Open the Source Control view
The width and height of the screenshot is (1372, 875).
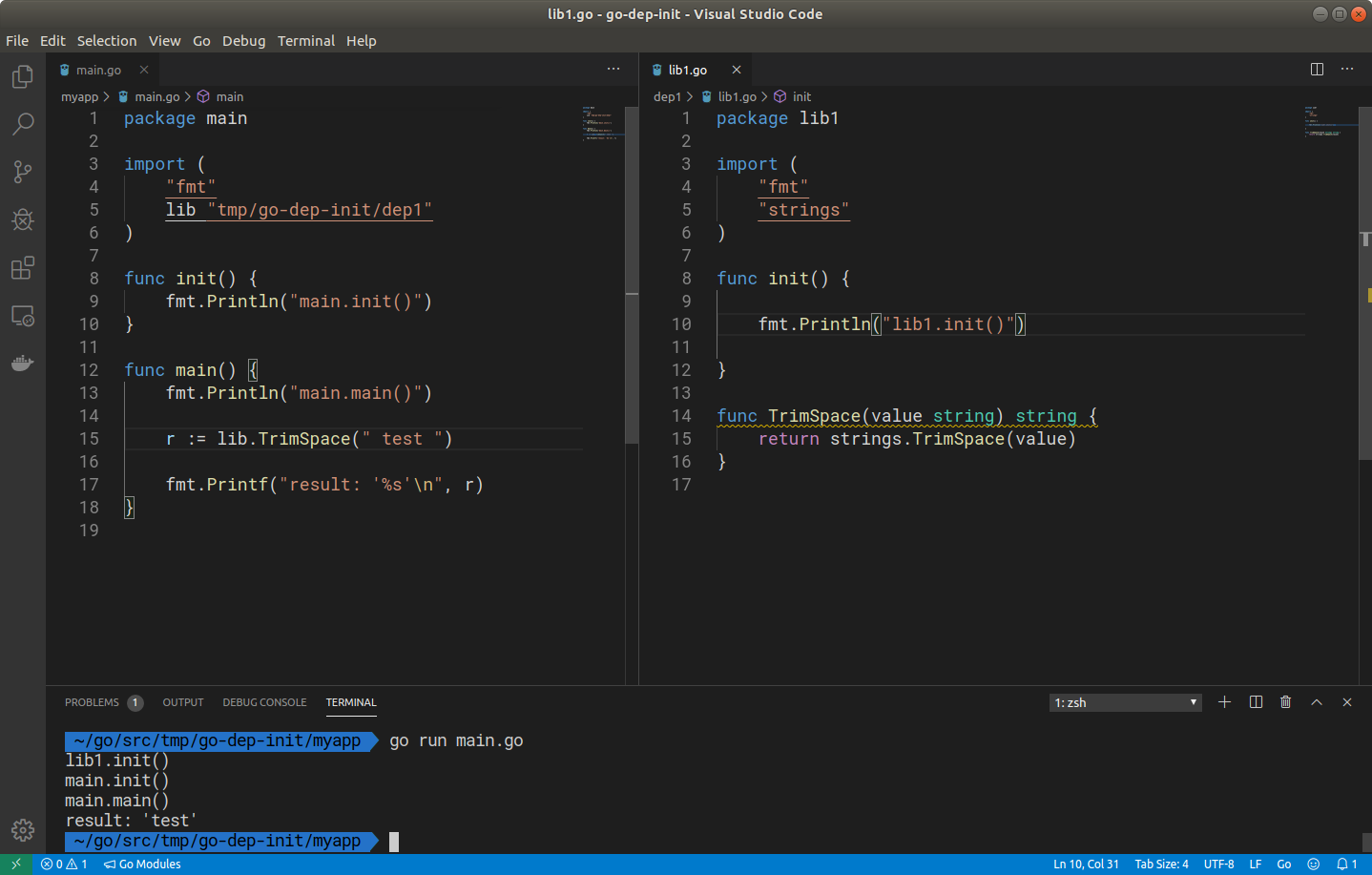tap(23, 172)
